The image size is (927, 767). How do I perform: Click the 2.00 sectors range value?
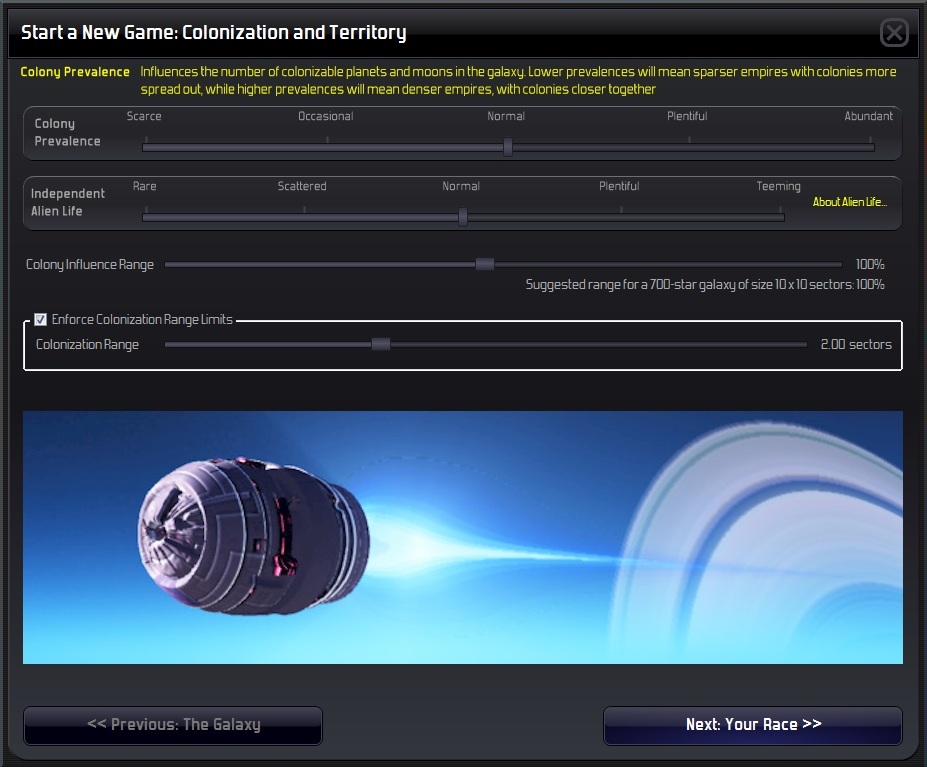click(x=856, y=344)
